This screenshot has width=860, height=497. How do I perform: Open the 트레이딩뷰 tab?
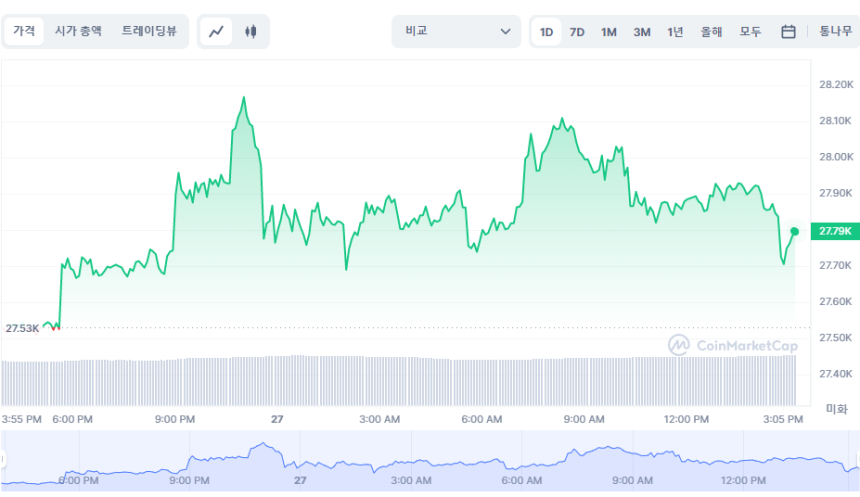(x=149, y=31)
